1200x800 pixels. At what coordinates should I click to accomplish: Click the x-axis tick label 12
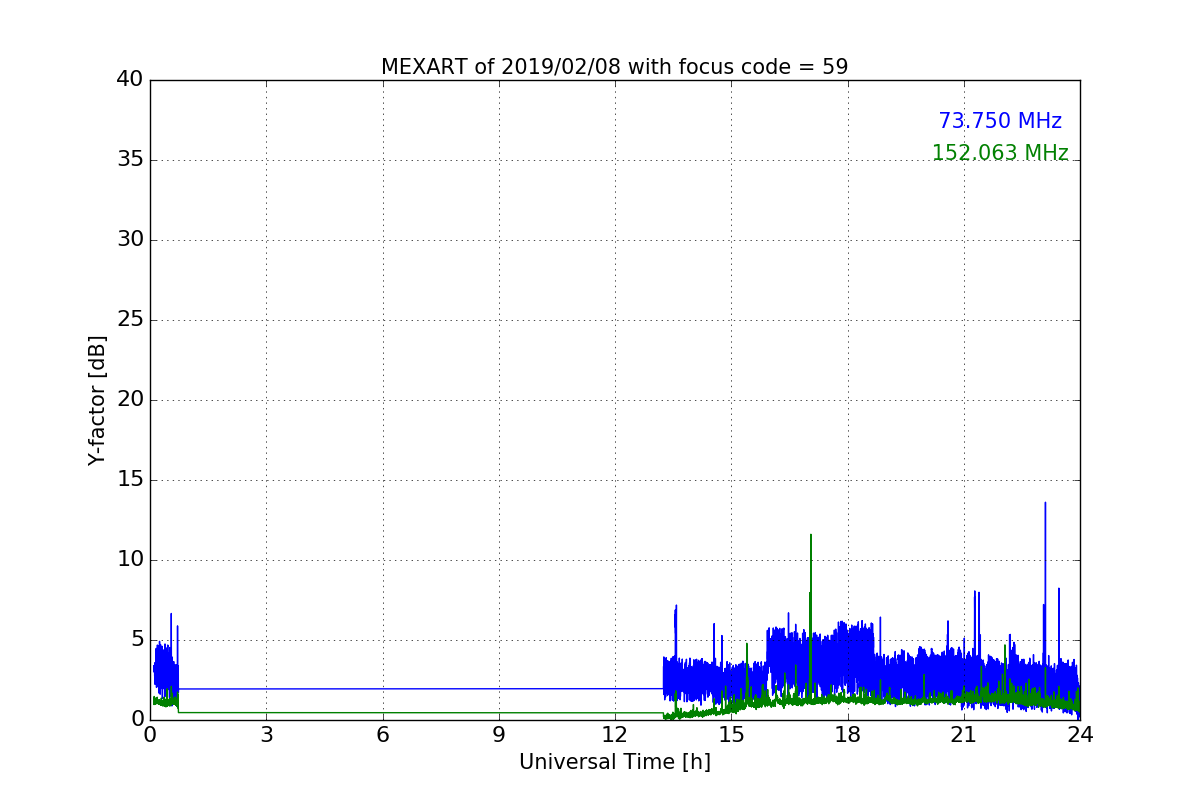[615, 735]
